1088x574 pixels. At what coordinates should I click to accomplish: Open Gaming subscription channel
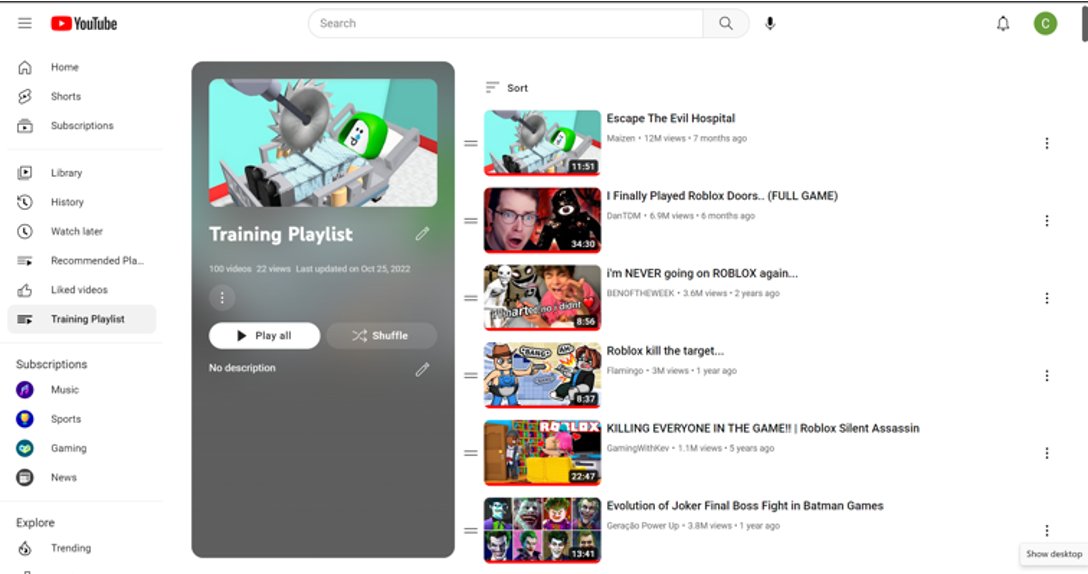(x=82, y=448)
